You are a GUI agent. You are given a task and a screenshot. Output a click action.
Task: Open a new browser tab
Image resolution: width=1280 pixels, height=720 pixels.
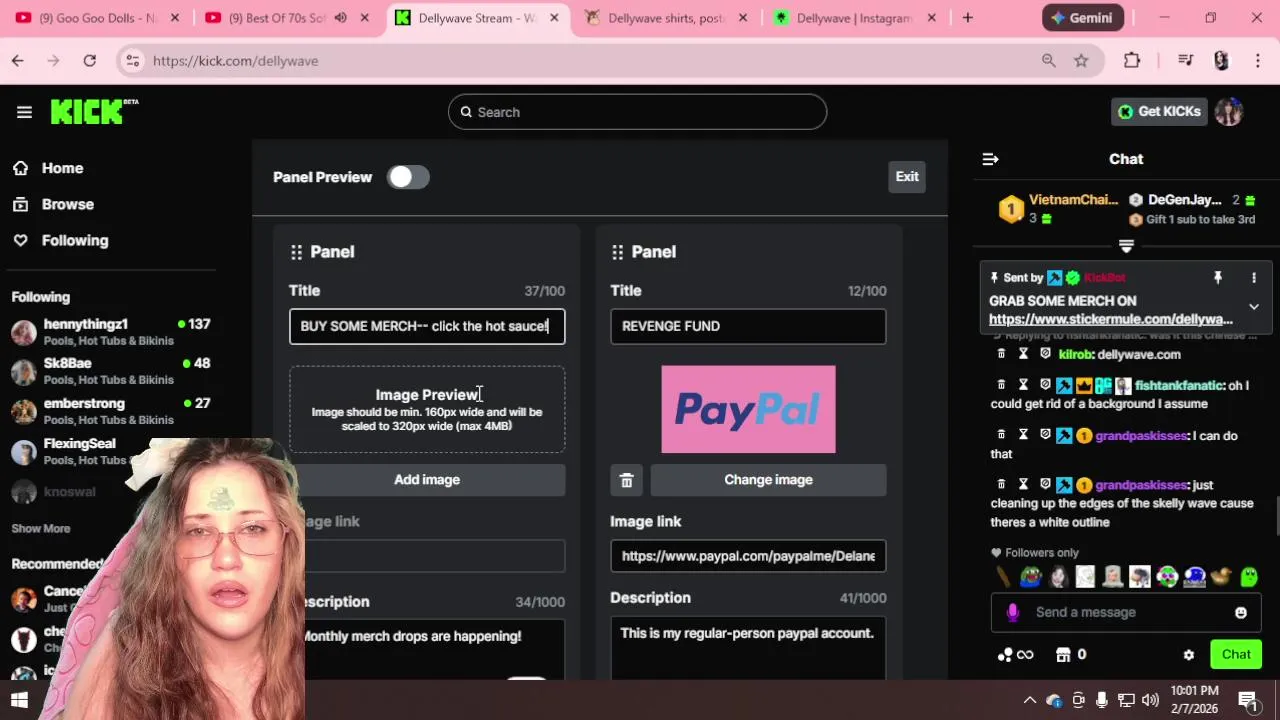pyautogui.click(x=967, y=18)
